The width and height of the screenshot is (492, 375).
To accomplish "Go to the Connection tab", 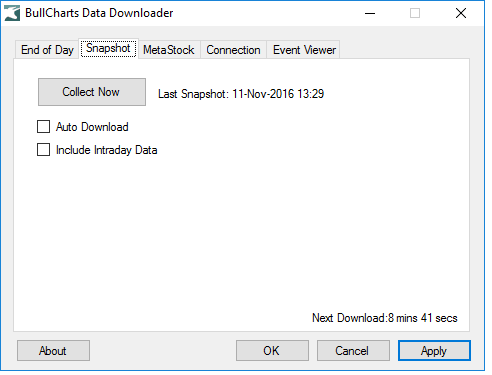I will (x=233, y=50).
